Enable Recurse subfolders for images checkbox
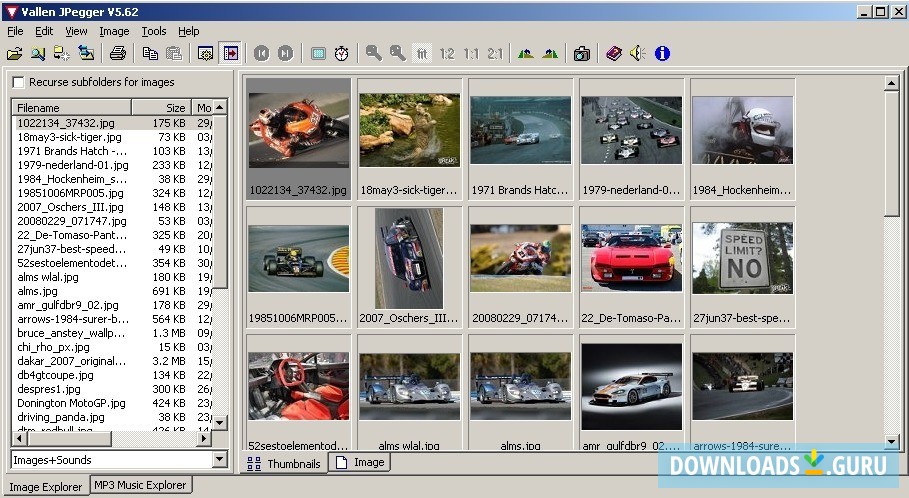909x498 pixels. [x=19, y=82]
